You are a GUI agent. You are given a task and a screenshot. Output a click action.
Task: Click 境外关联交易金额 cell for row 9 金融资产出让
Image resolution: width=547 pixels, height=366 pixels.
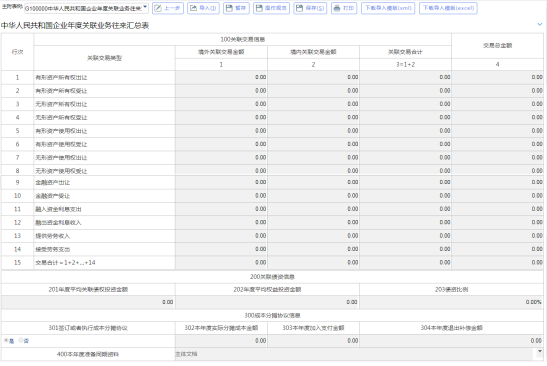pyautogui.click(x=221, y=182)
